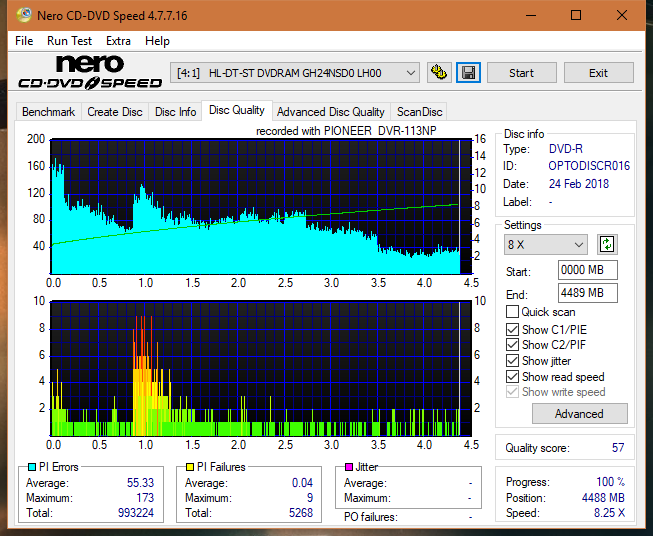Click the Speed value 8.25 X
Image resolution: width=653 pixels, height=536 pixels.
point(609,513)
